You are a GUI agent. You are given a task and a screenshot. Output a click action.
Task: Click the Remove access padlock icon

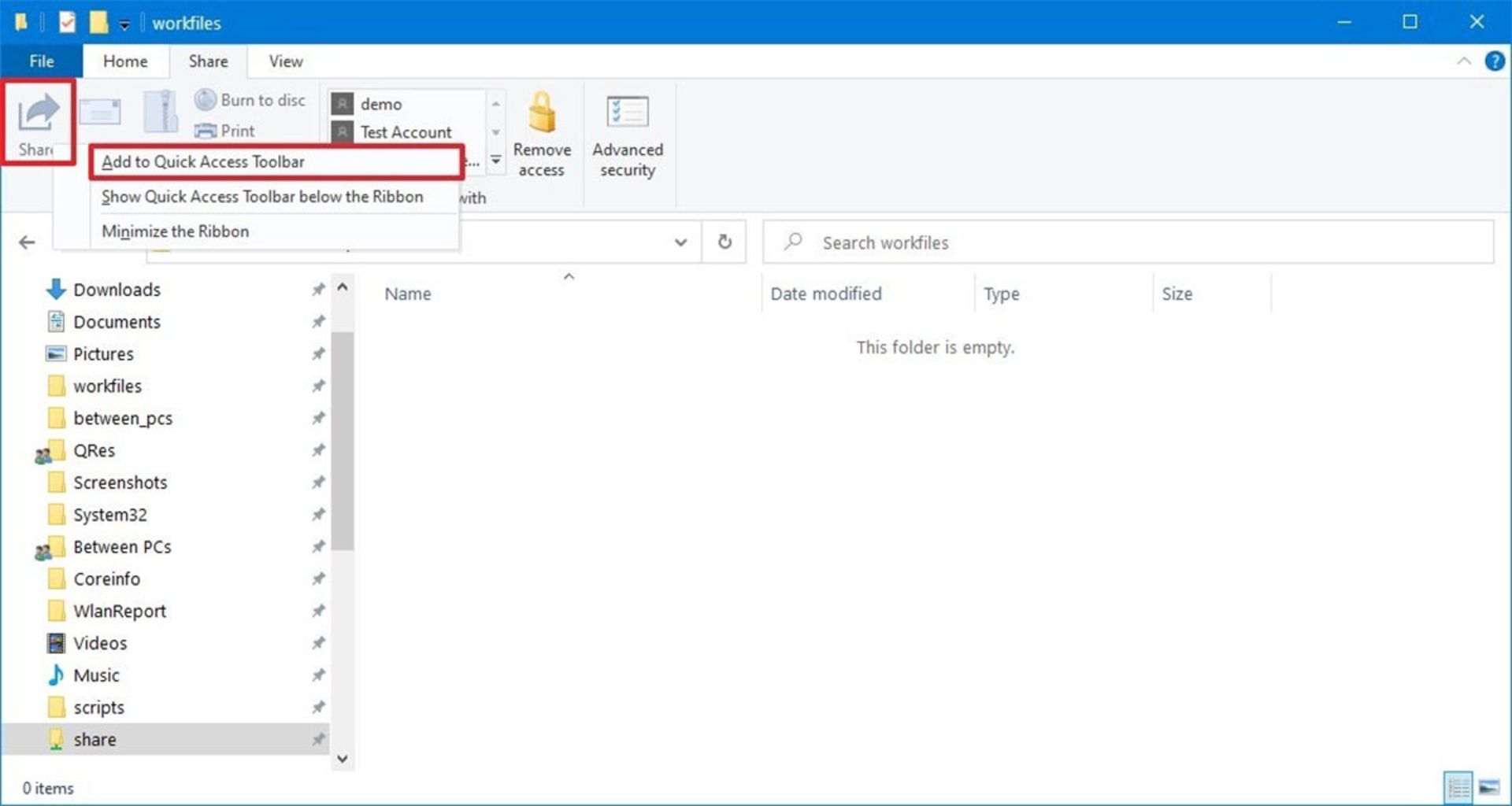tap(542, 113)
